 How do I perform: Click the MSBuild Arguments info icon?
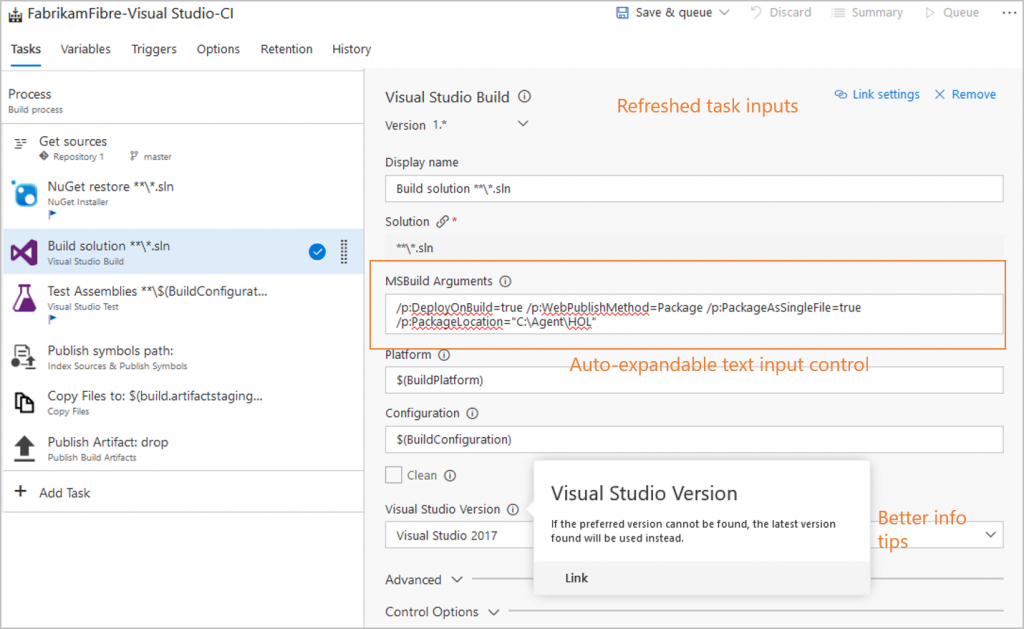[x=505, y=282]
